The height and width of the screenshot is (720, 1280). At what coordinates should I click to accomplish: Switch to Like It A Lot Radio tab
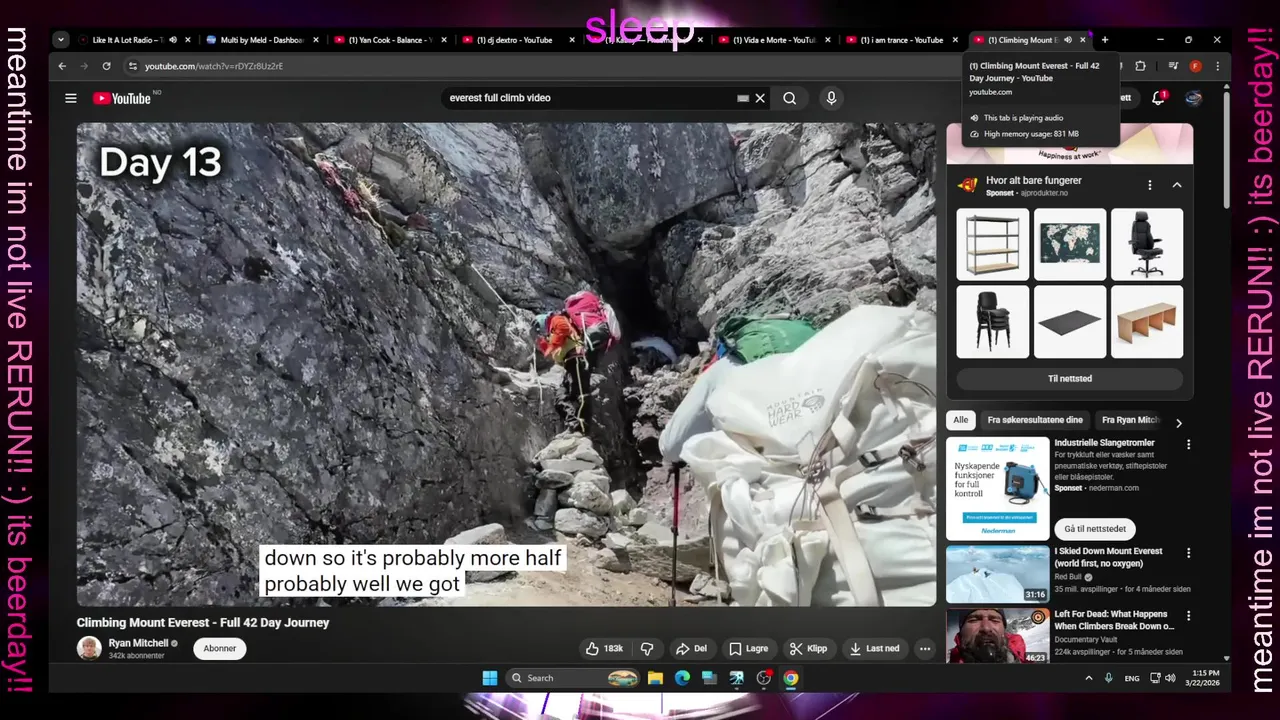[130, 40]
